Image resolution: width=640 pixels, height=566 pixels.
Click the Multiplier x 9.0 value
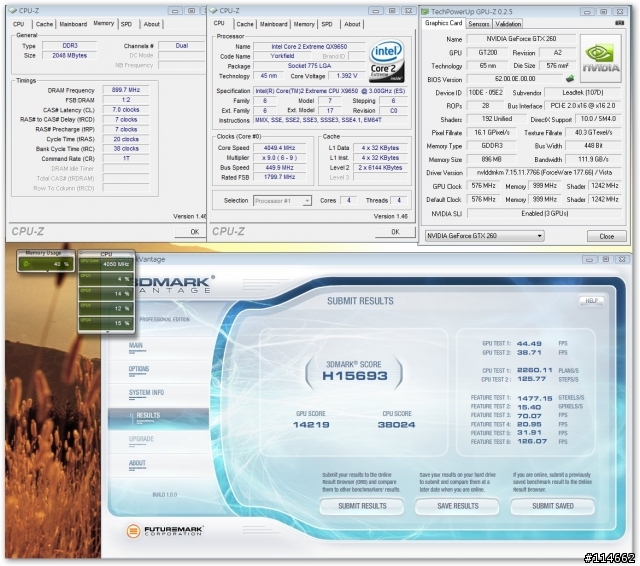tap(279, 158)
